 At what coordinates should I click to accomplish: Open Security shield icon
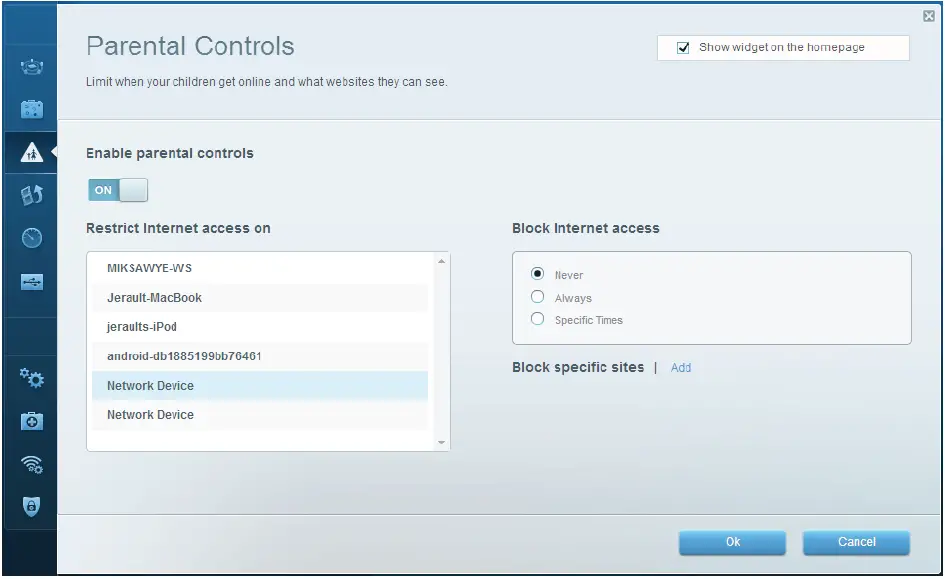[x=31, y=507]
